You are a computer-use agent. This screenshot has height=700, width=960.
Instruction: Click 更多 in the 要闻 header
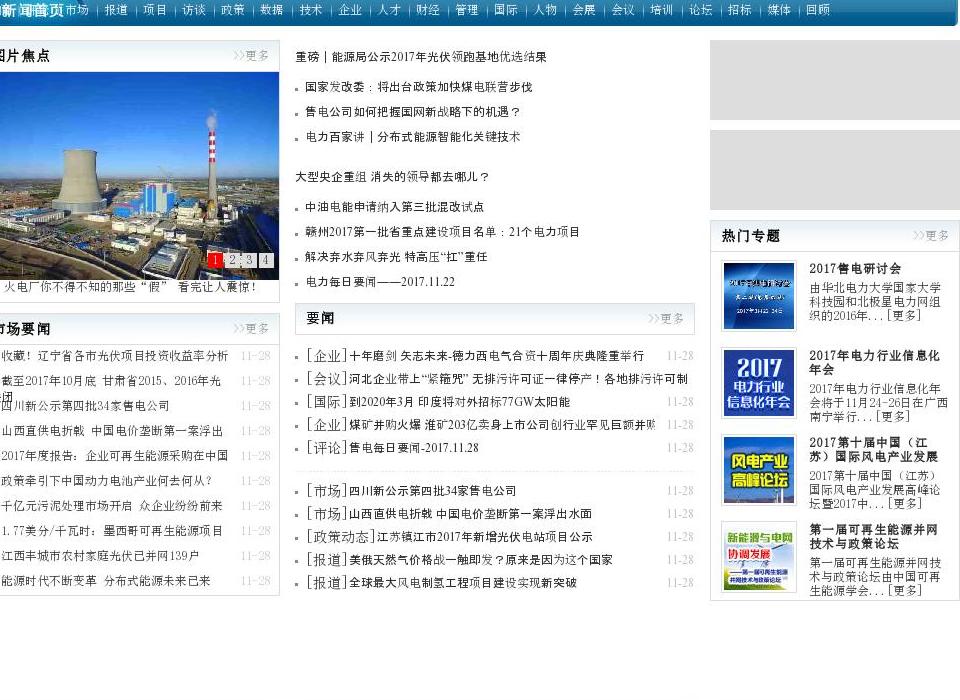[666, 318]
